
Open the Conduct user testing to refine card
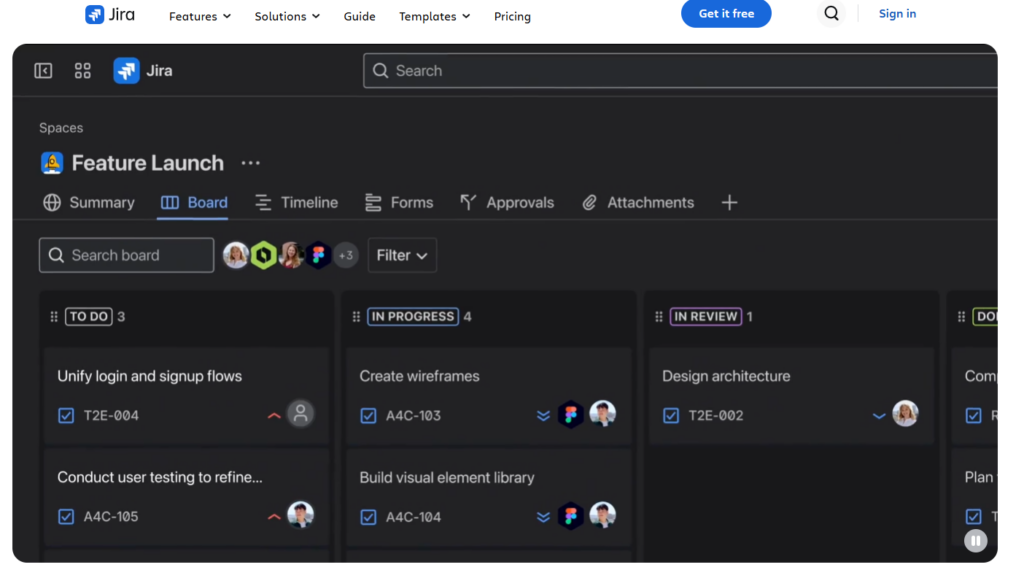point(186,497)
